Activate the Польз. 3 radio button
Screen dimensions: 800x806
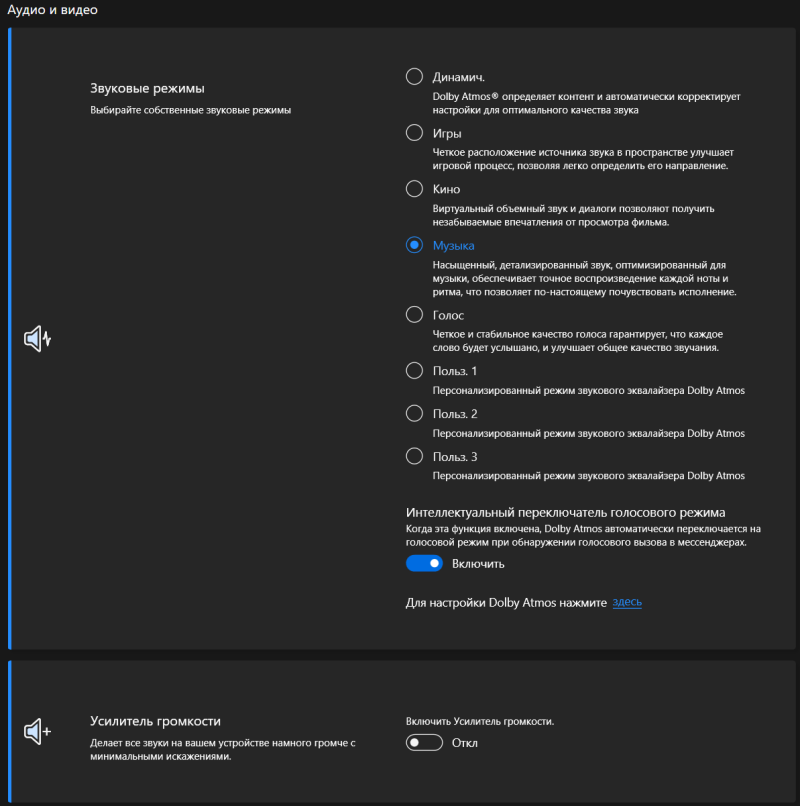coord(414,456)
